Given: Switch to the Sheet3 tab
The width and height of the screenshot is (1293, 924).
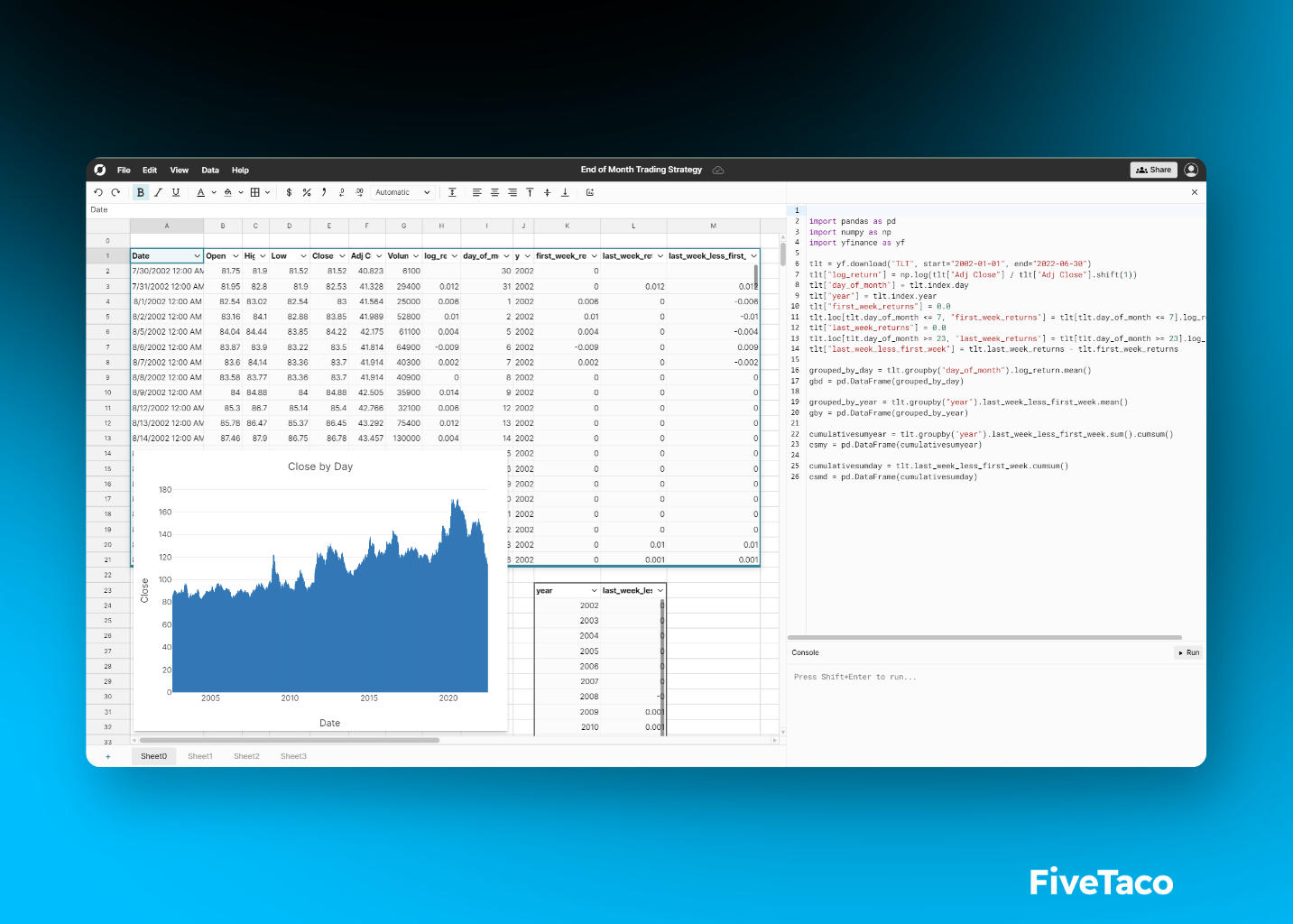Looking at the screenshot, I should [293, 756].
